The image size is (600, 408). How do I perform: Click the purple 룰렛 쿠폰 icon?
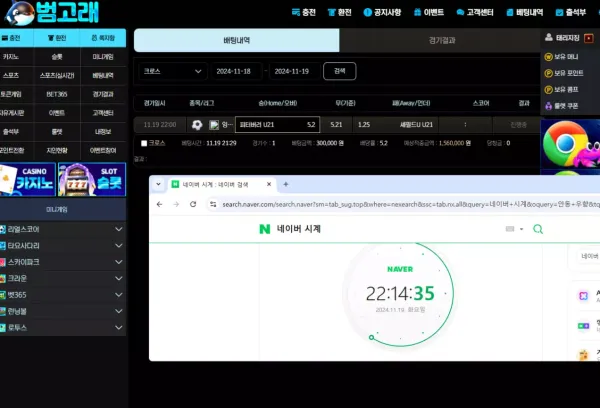(x=548, y=105)
